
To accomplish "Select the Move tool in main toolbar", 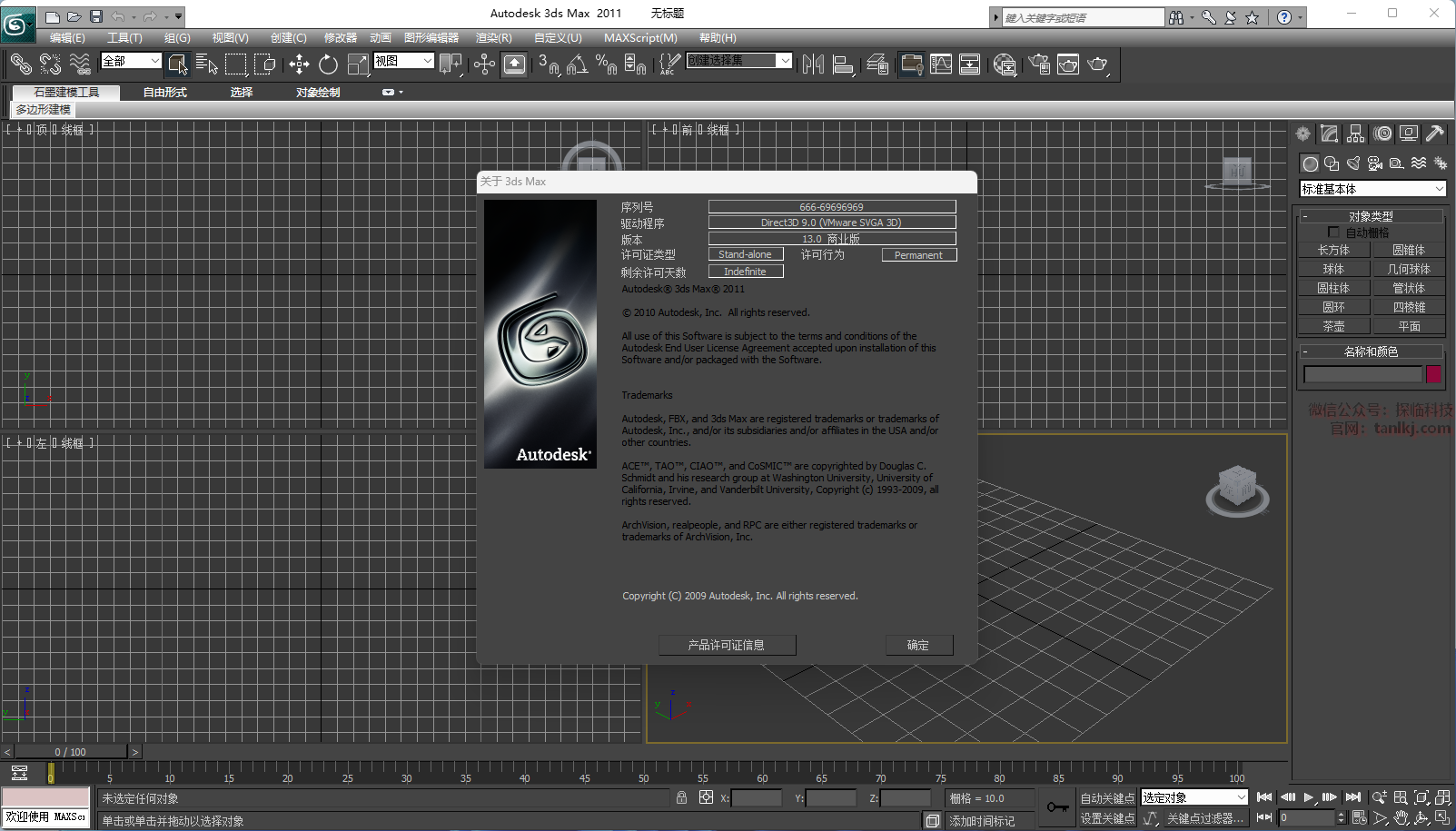I will tap(299, 64).
